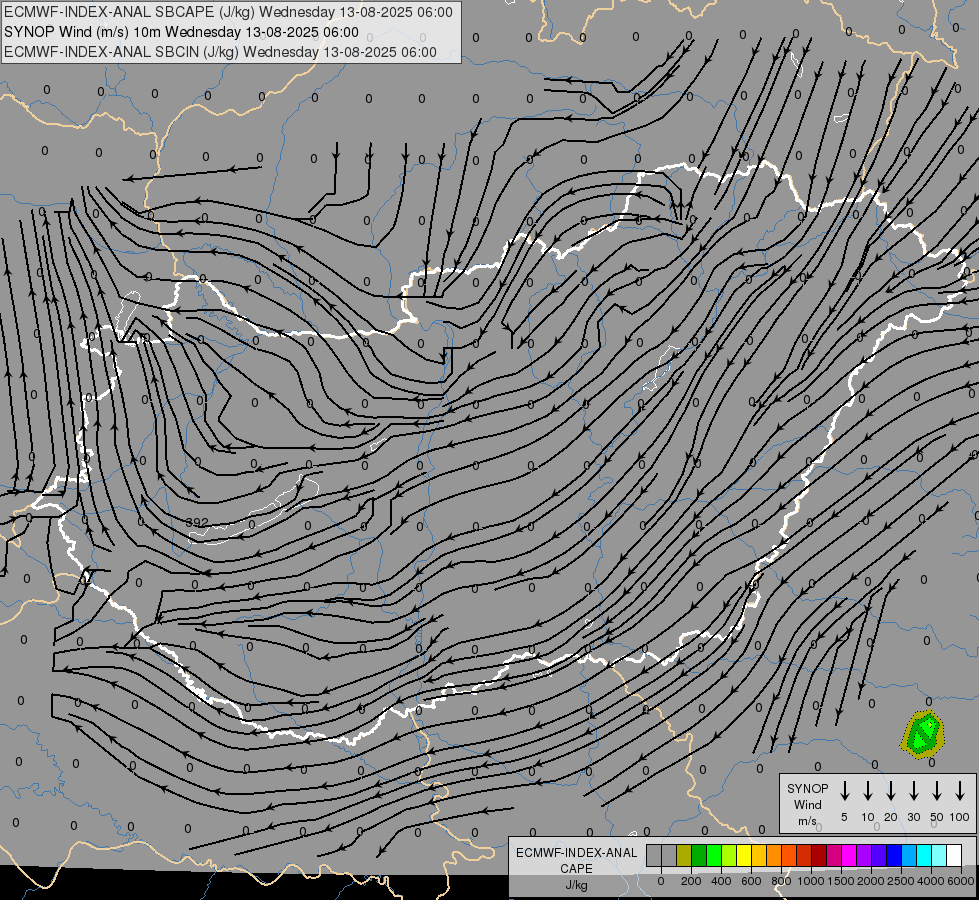Click the 6000 tick label on the CAPE scale
Image resolution: width=979 pixels, height=900 pixels.
(961, 881)
